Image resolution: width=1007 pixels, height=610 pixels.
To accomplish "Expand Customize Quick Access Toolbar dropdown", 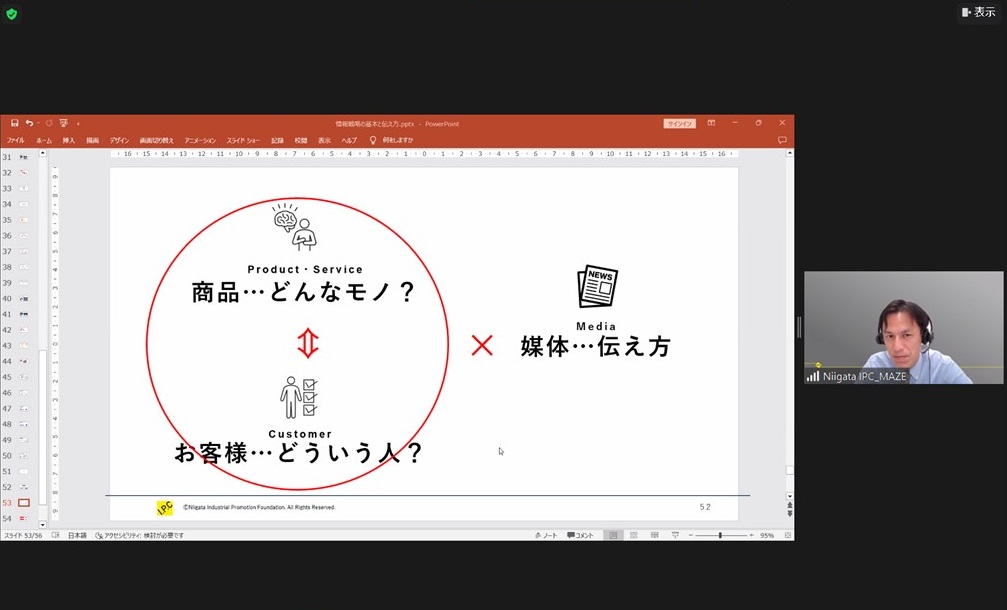I will (78, 123).
